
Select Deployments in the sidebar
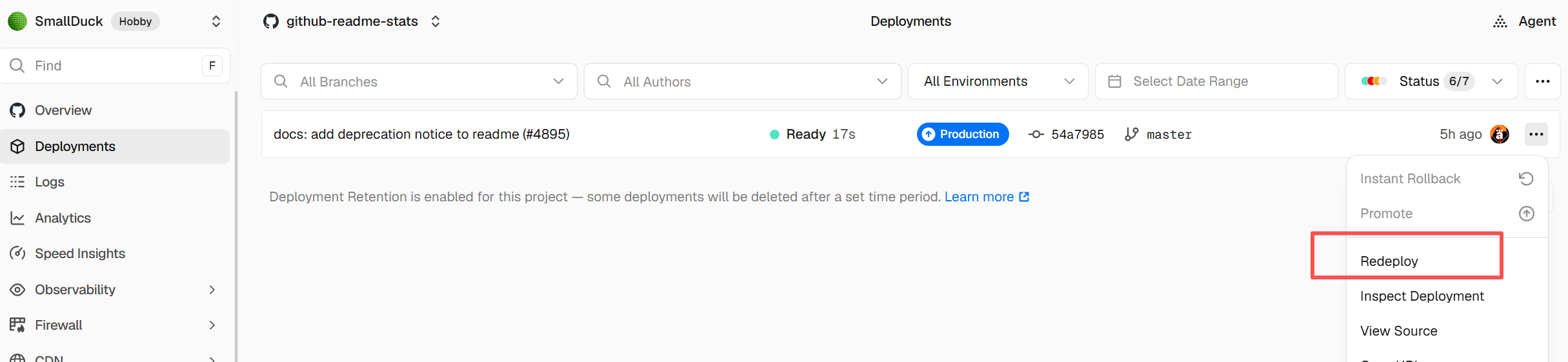tap(115, 146)
